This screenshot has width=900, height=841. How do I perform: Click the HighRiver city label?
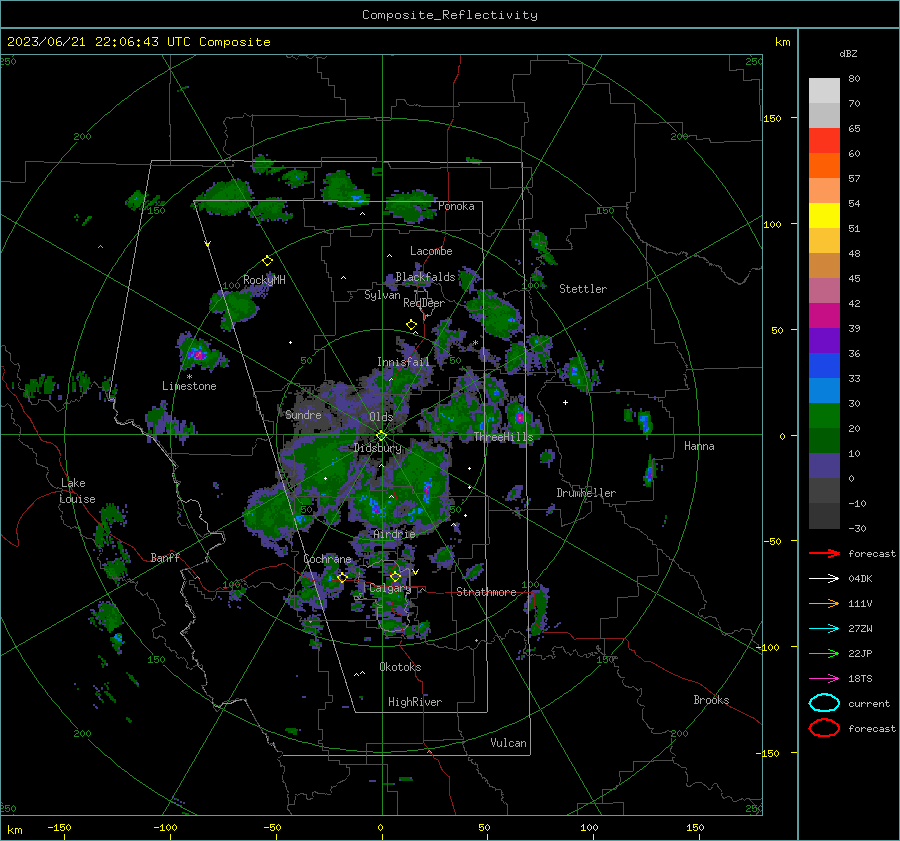415,702
